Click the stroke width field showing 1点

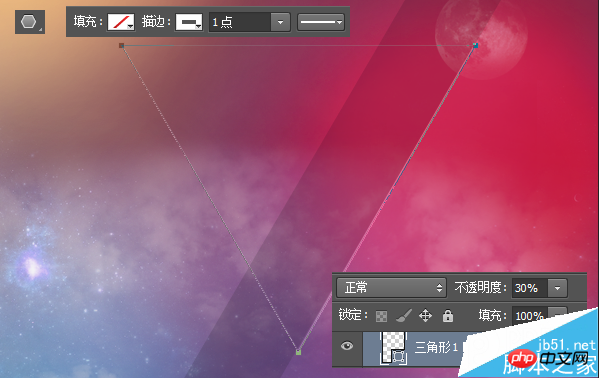click(x=240, y=22)
